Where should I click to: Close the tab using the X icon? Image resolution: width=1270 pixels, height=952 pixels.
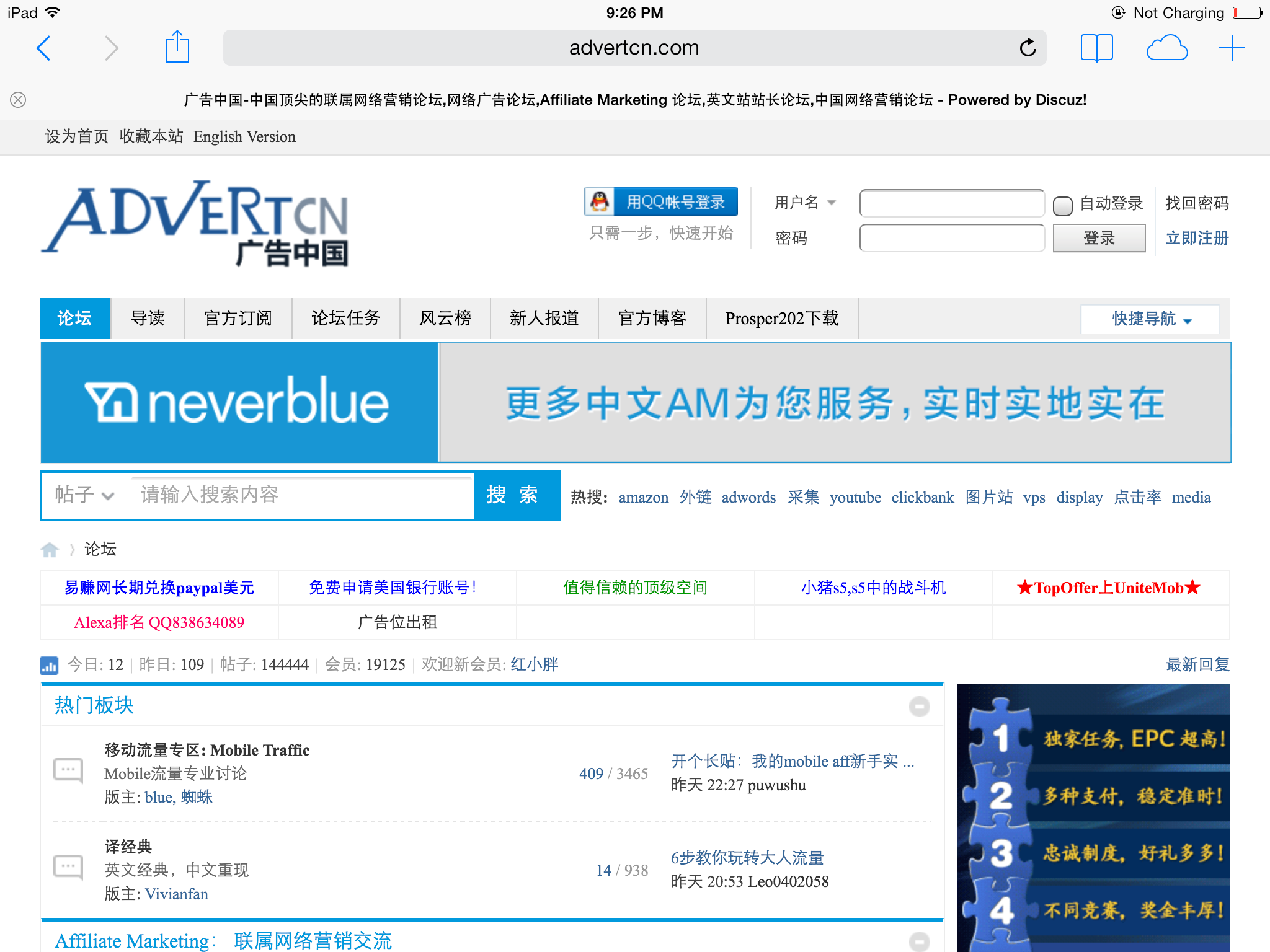18,100
